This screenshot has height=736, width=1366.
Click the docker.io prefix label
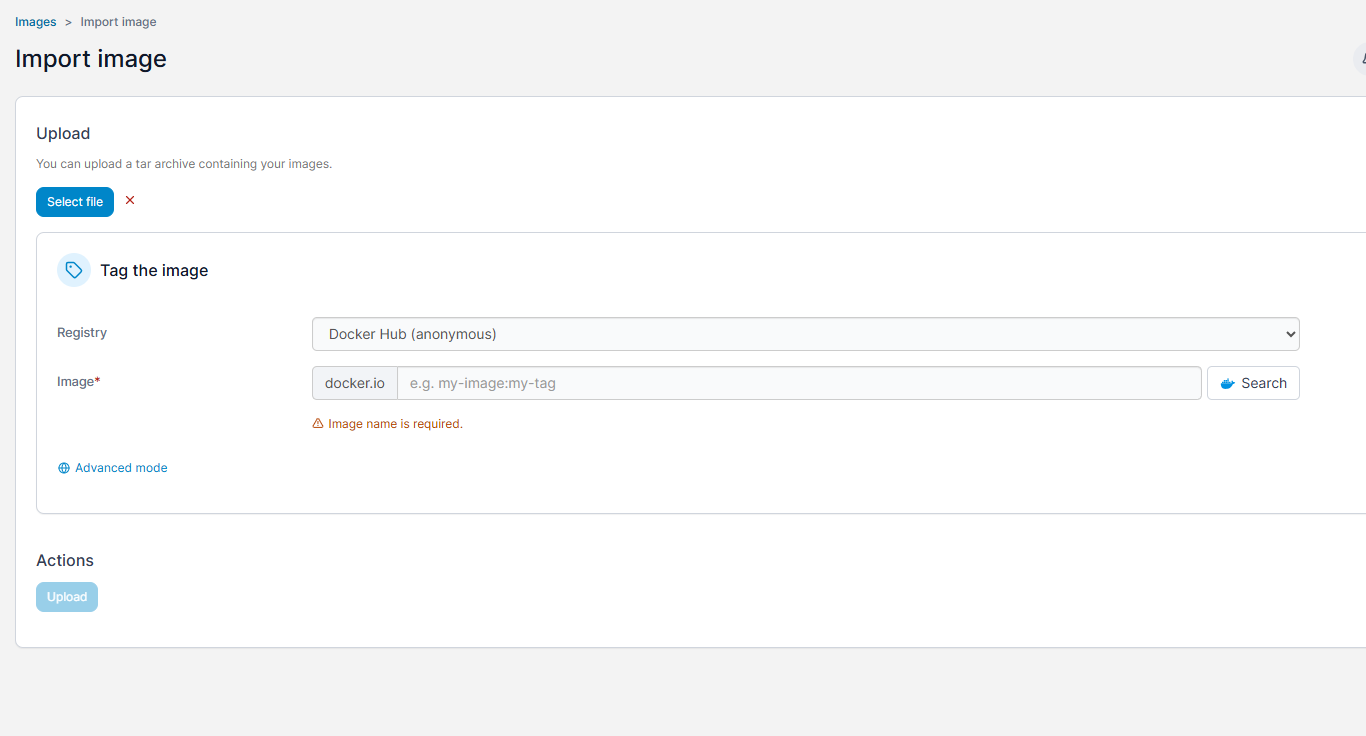click(x=355, y=383)
